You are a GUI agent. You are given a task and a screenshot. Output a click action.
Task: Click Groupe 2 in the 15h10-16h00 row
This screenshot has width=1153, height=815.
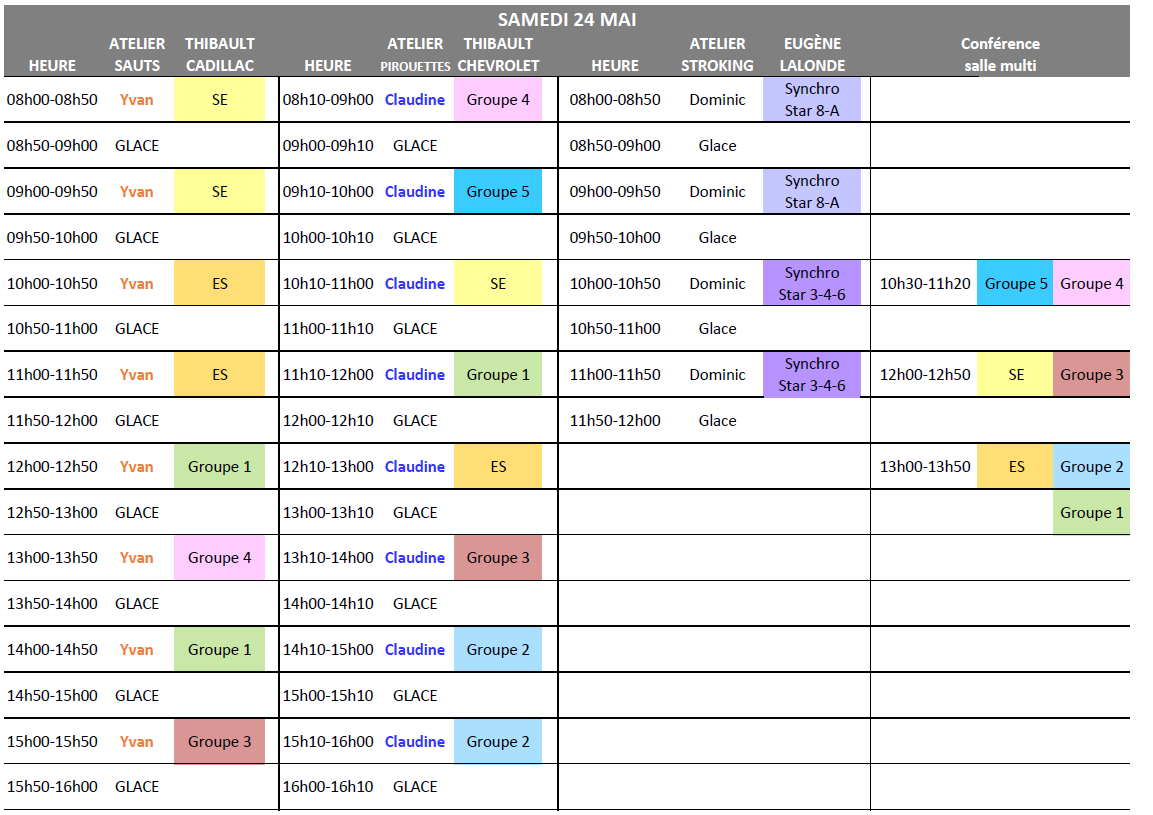coord(498,742)
